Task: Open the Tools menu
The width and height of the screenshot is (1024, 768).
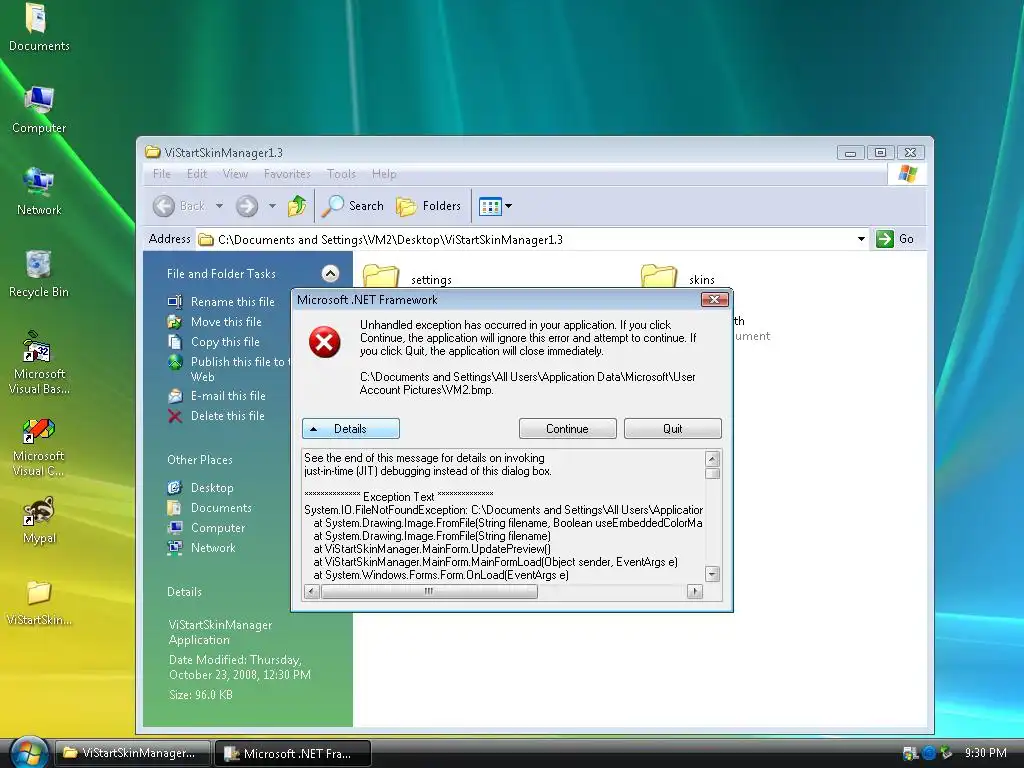Action: (x=341, y=174)
